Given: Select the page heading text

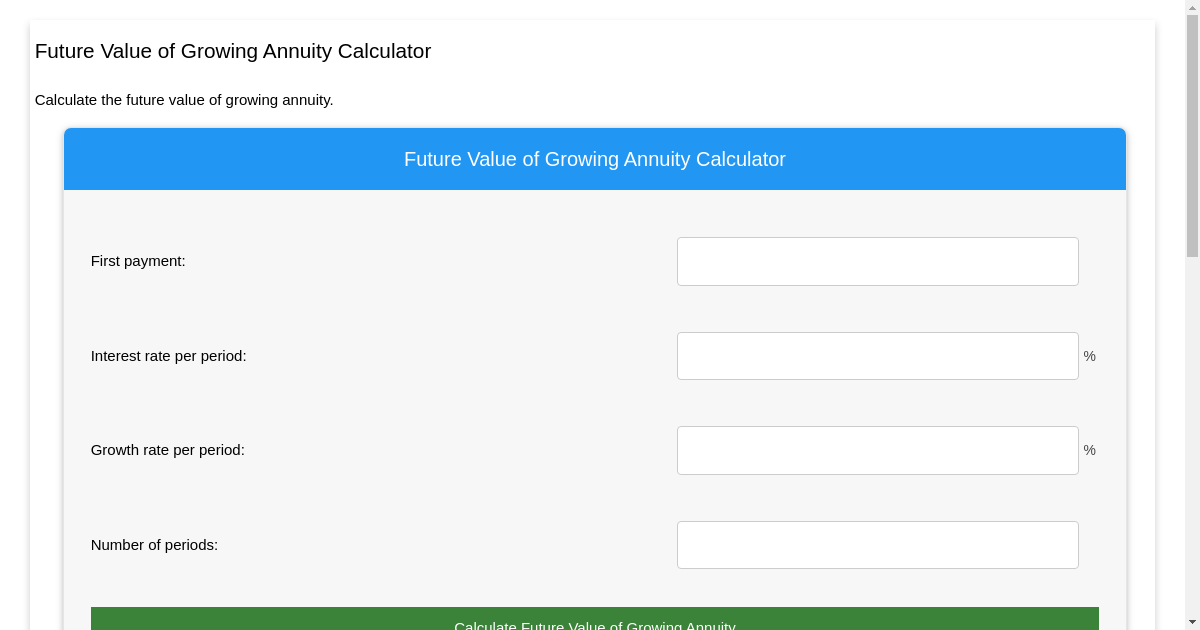Looking at the screenshot, I should pyautogui.click(x=232, y=51).
